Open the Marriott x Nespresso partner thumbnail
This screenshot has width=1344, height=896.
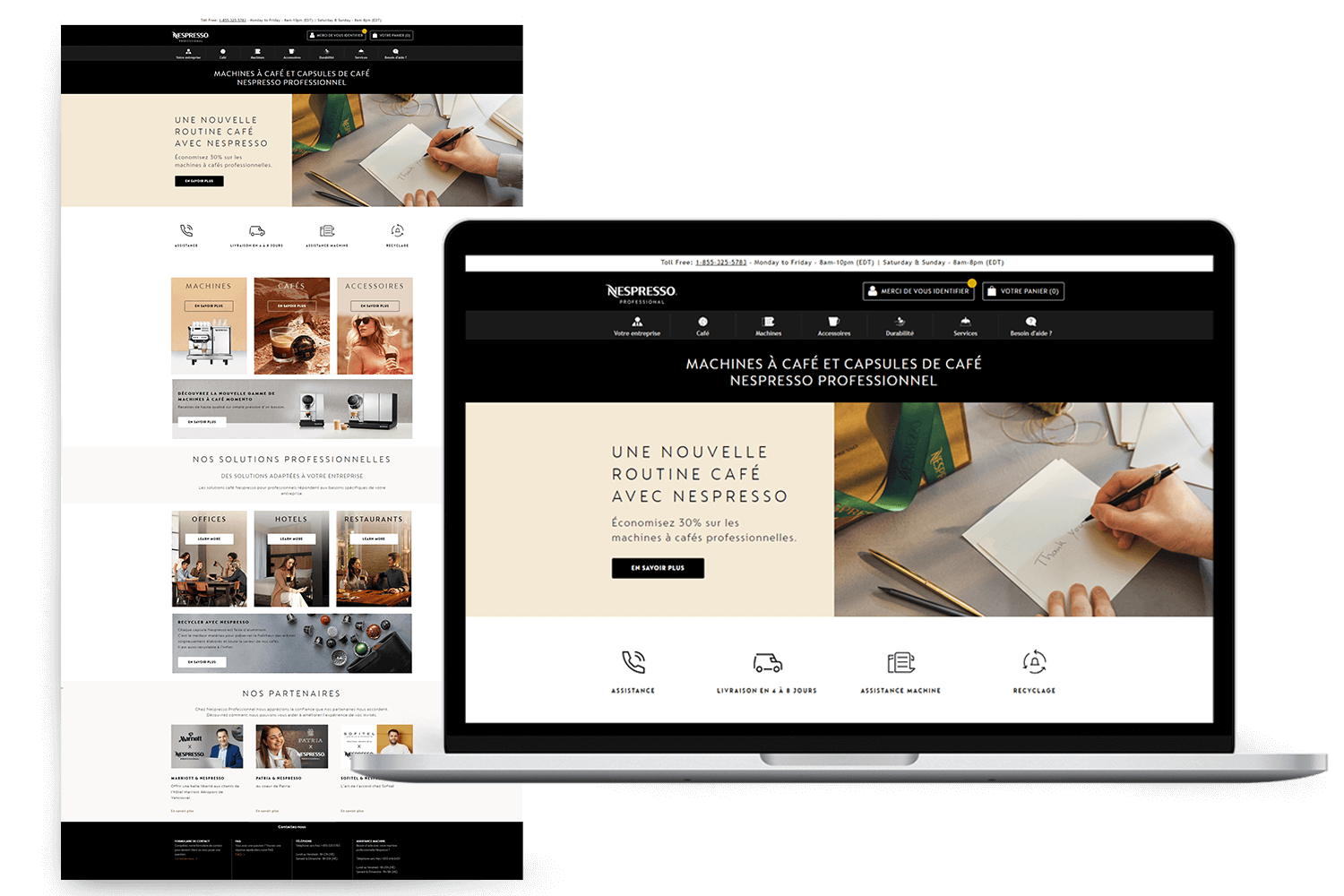(207, 746)
